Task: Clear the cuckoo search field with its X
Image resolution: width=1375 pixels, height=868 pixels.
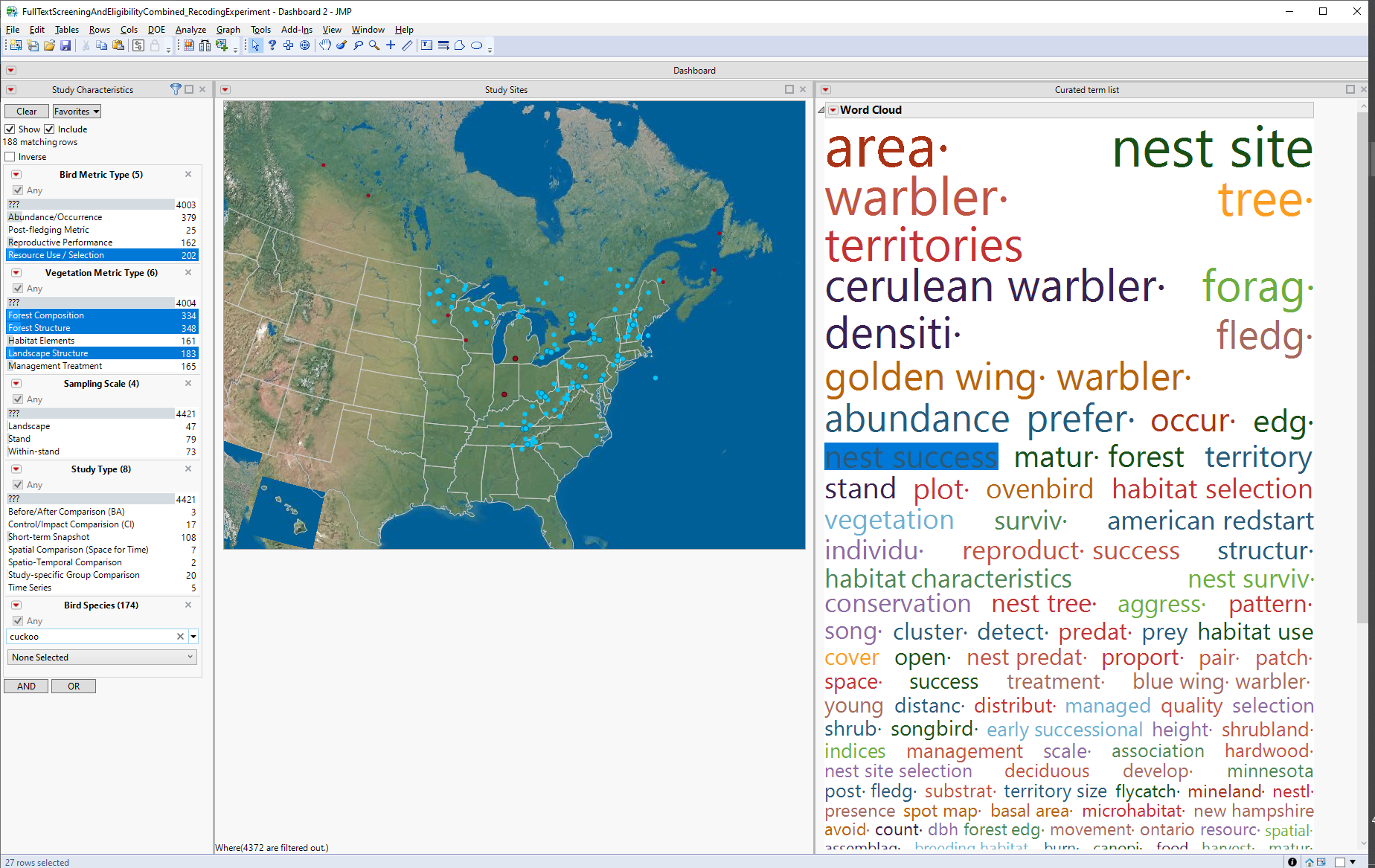Action: coord(180,637)
